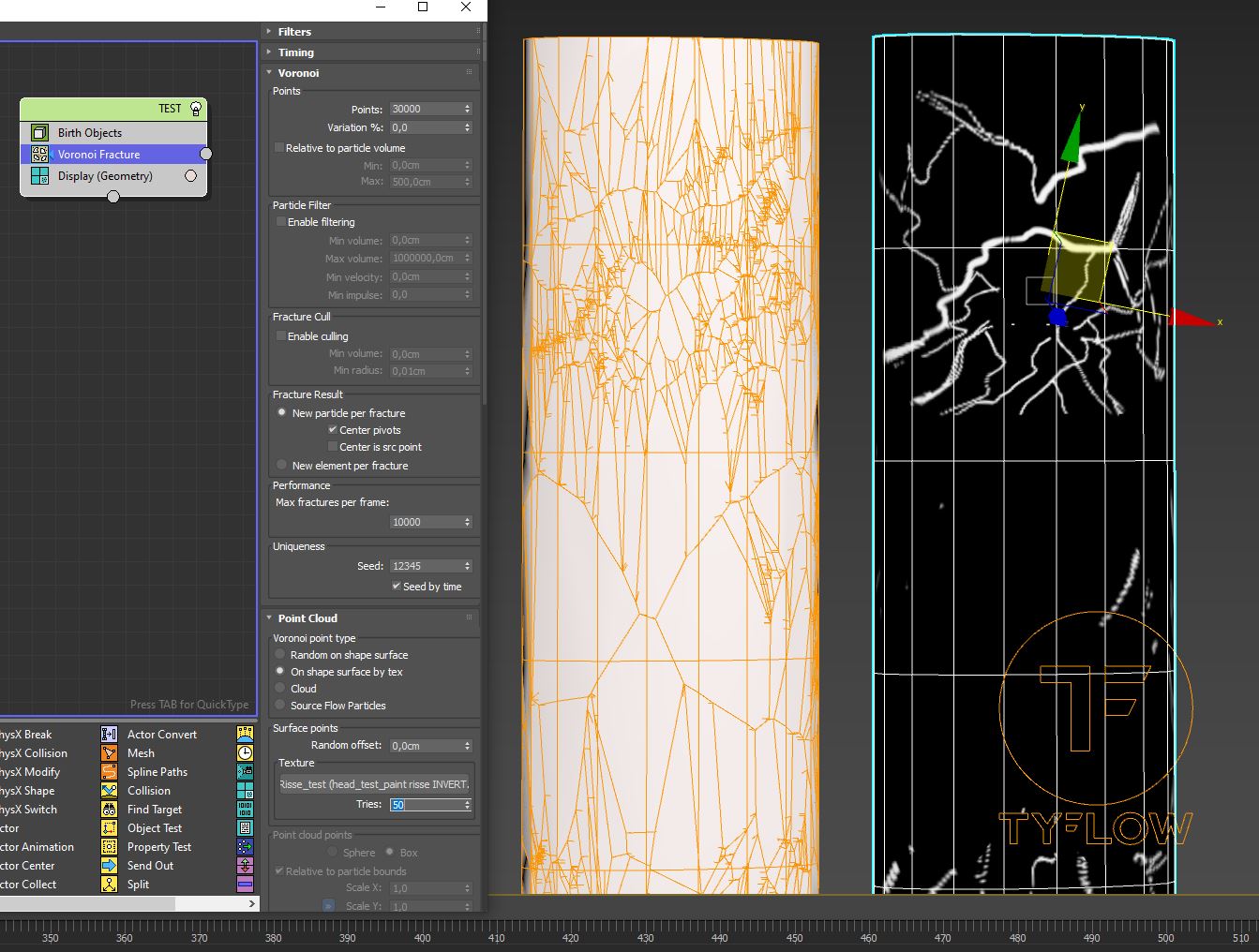The width and height of the screenshot is (1259, 952).
Task: Pick the Send Out operator icon
Action: coord(109,866)
